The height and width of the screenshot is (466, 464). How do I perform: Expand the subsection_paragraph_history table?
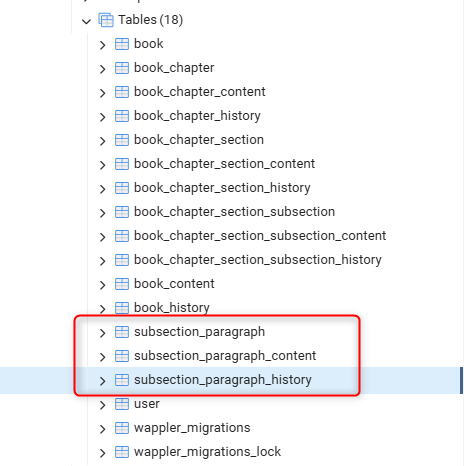pos(102,381)
